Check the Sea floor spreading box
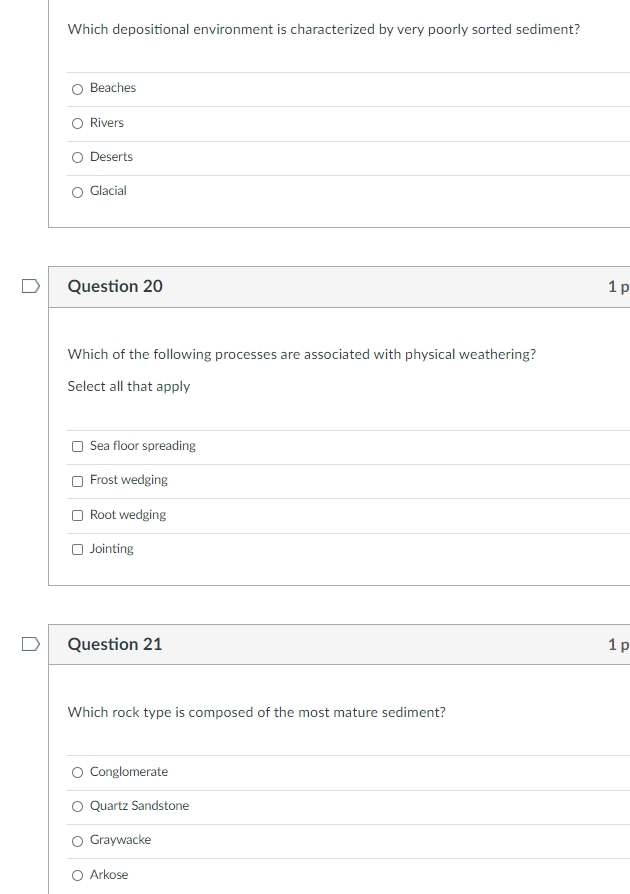The image size is (630, 894). coord(78,447)
